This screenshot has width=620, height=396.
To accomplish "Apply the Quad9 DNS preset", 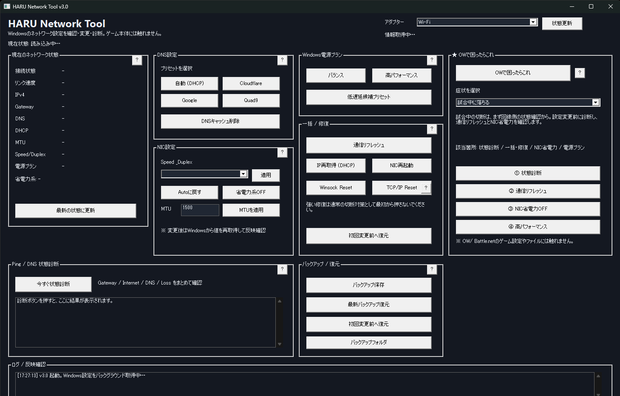I will [251, 100].
